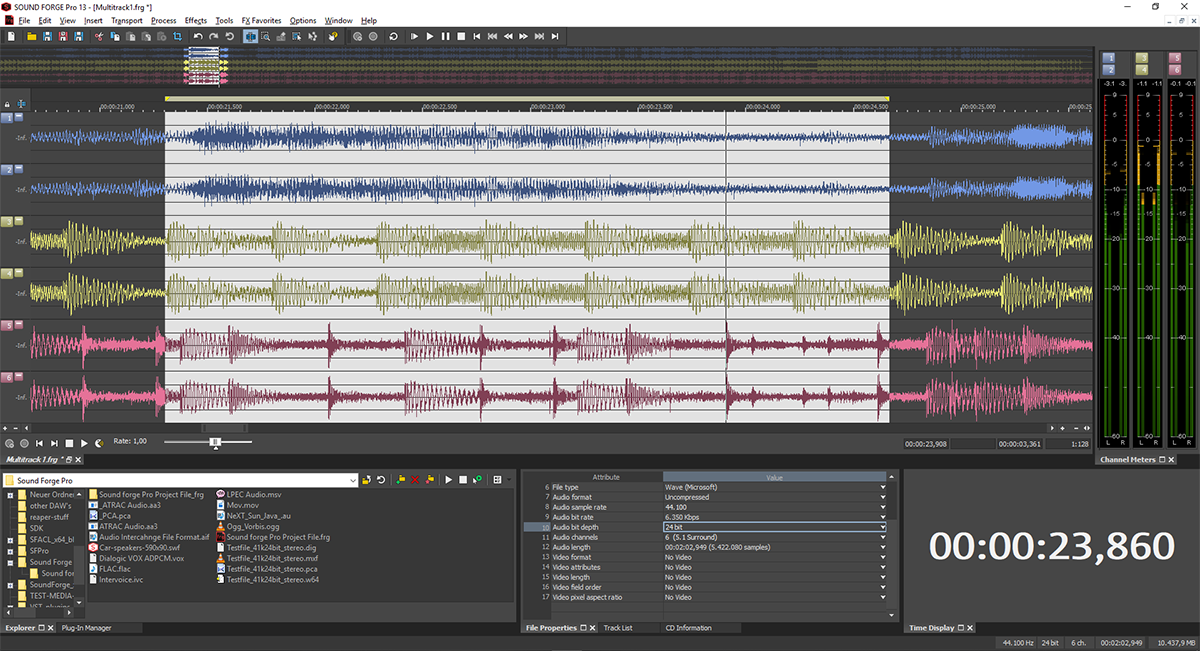Click the Redo arrow in the main toolbar
Viewport: 1200px width, 651px height.
pyautogui.click(x=214, y=36)
